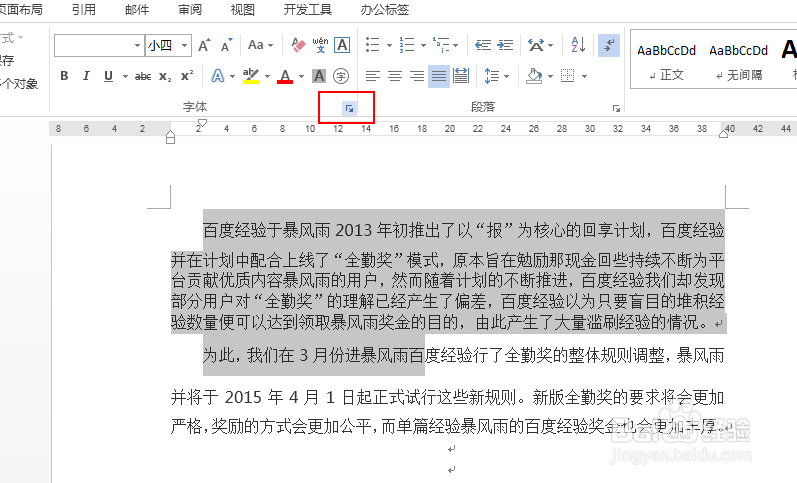Apply bulleted list
The image size is (797, 483).
pos(373,45)
